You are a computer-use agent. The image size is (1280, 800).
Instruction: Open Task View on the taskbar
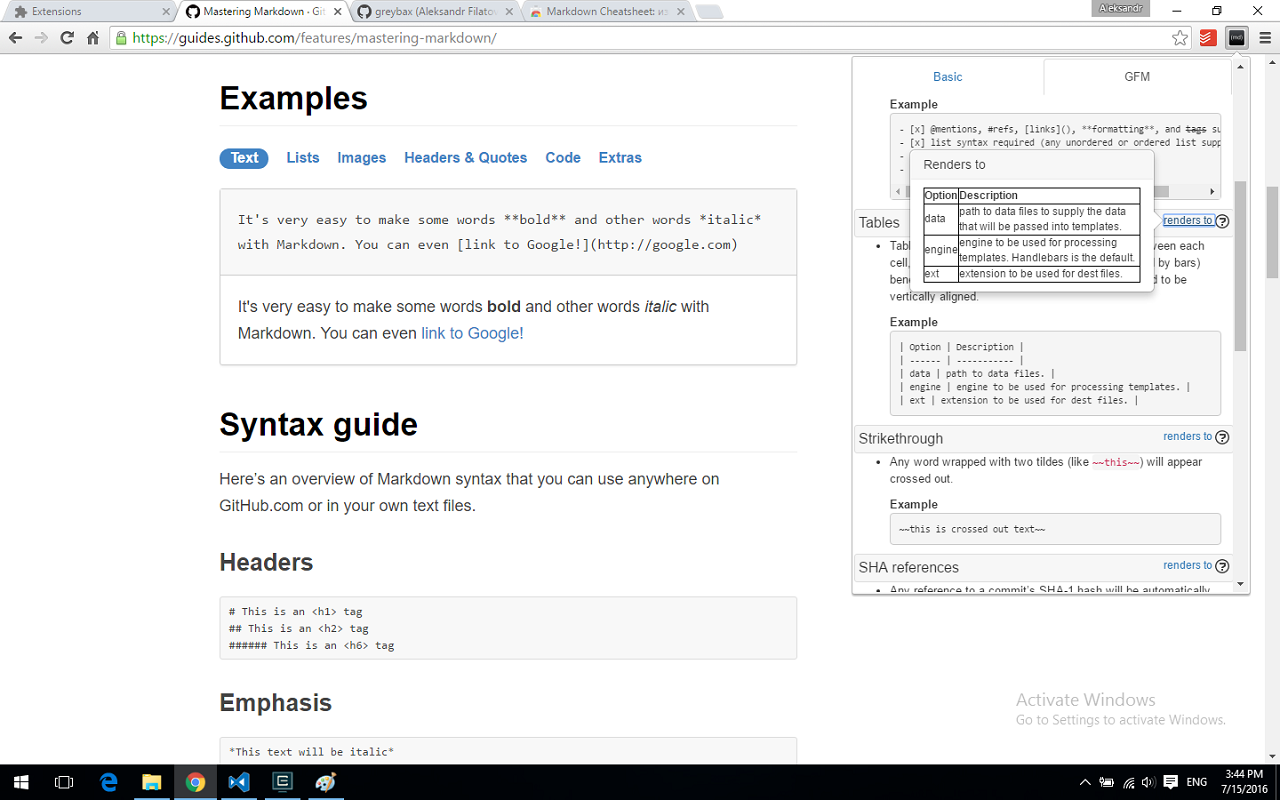point(64,782)
